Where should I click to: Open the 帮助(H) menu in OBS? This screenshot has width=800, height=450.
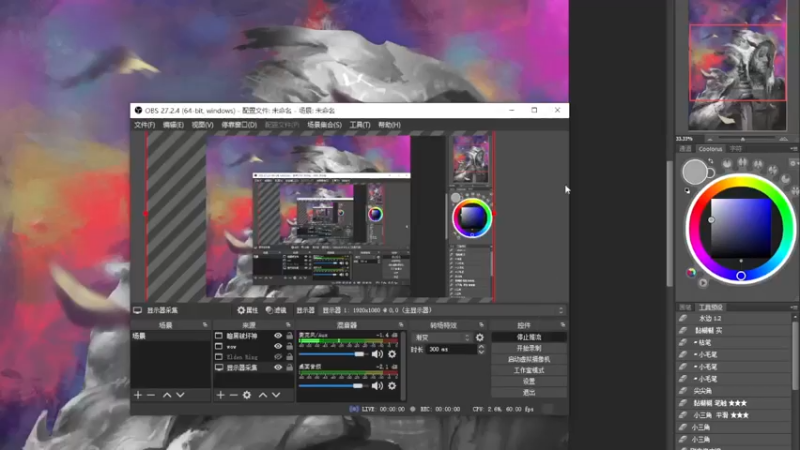click(x=389, y=125)
